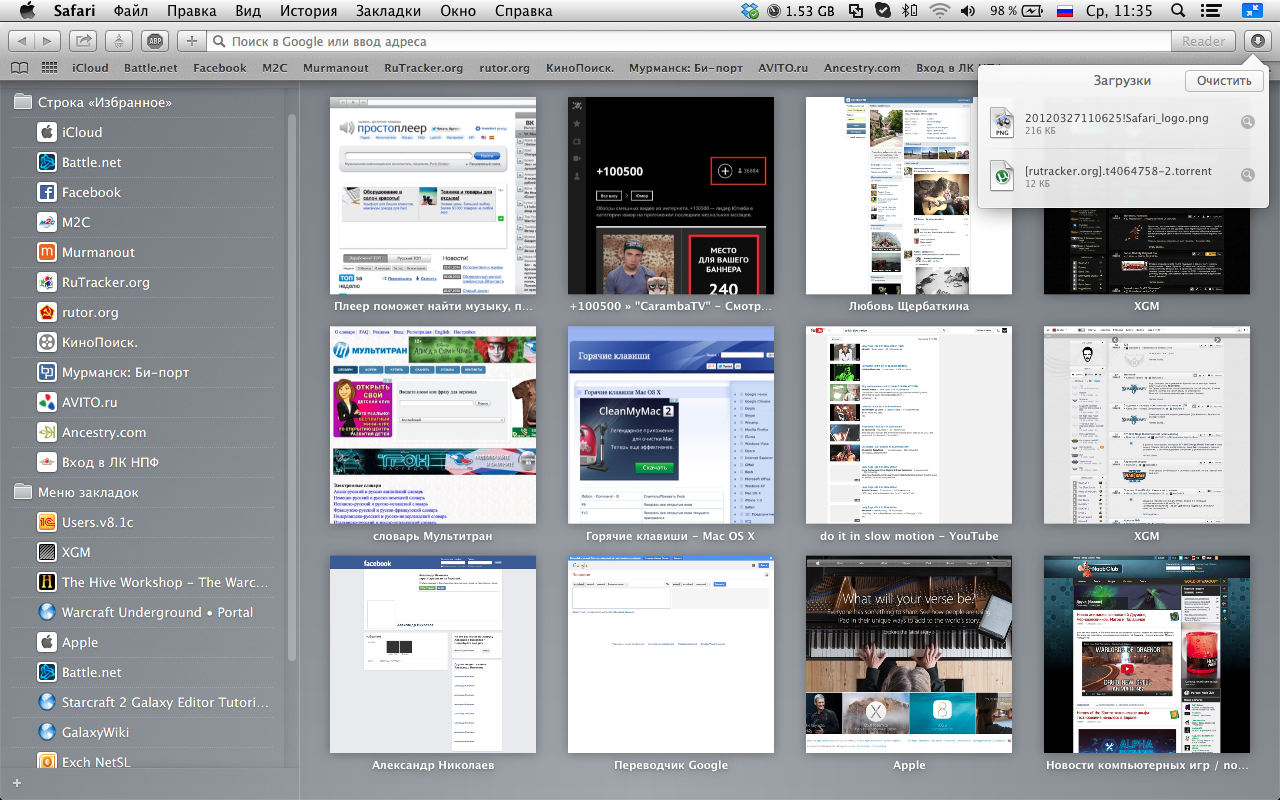Open Notification Center list icon
The height and width of the screenshot is (800, 1280).
[x=1212, y=11]
